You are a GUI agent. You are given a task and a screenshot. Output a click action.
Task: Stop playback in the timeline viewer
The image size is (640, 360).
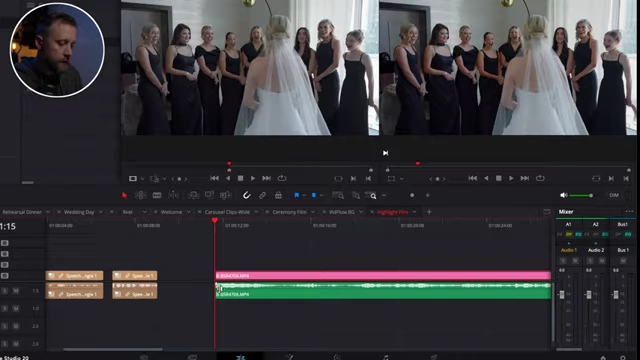click(x=498, y=178)
